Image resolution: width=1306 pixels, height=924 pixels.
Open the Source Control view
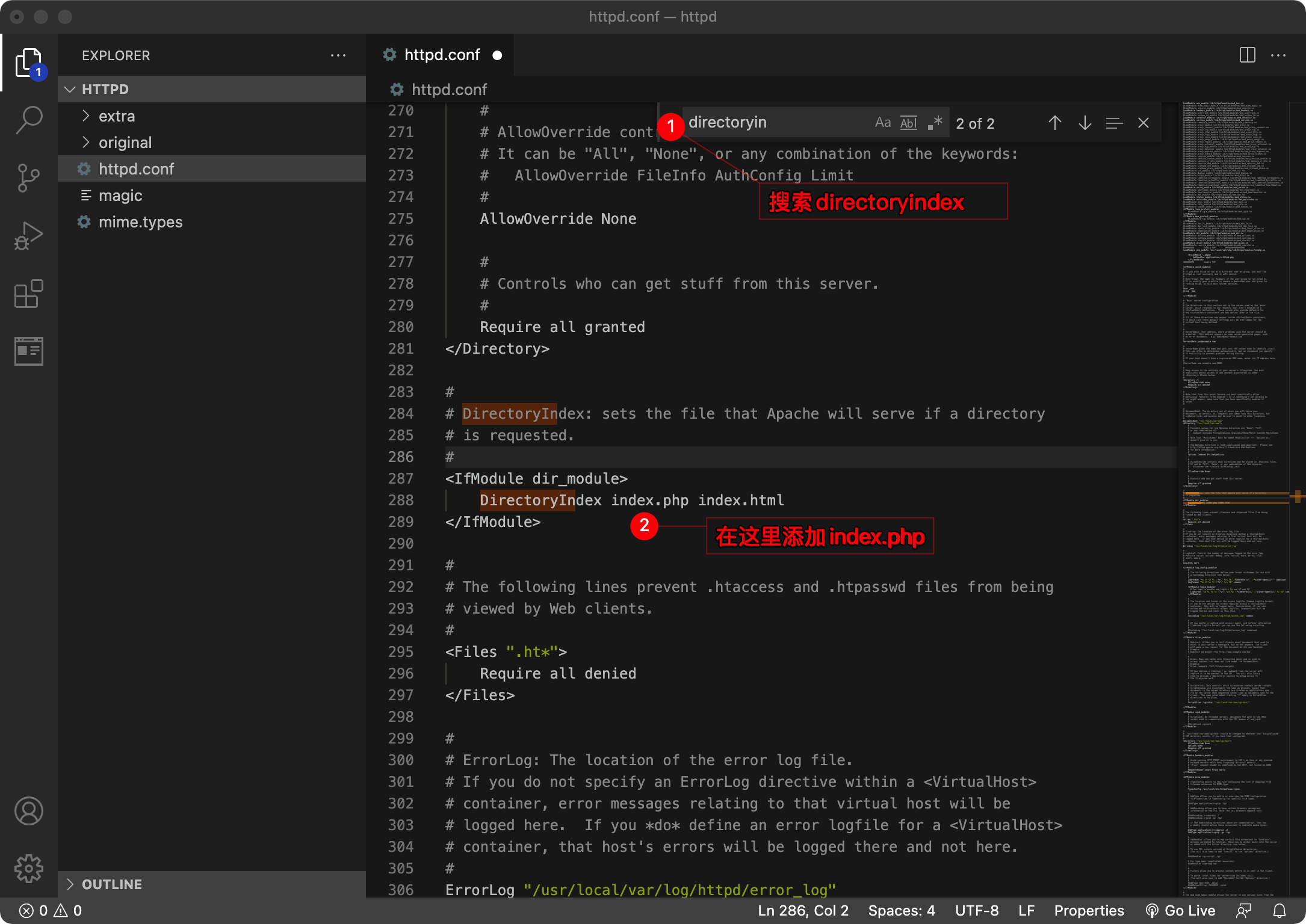click(x=28, y=178)
